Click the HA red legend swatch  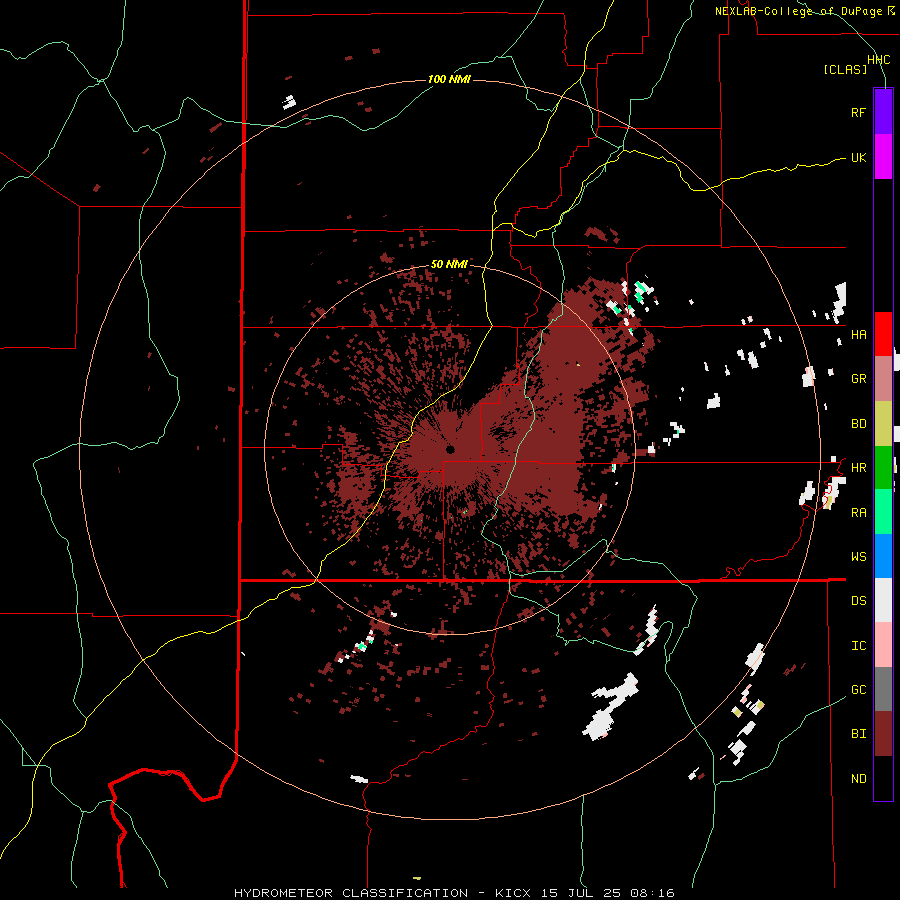pos(883,334)
